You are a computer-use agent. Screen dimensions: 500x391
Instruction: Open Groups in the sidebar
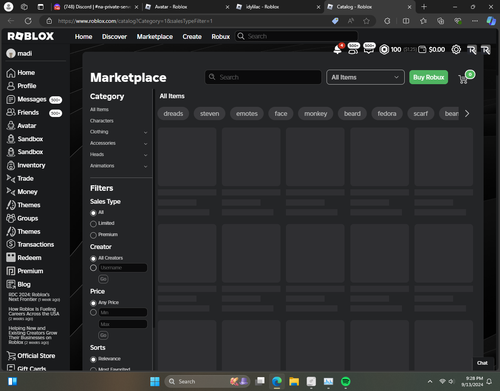(x=22, y=218)
